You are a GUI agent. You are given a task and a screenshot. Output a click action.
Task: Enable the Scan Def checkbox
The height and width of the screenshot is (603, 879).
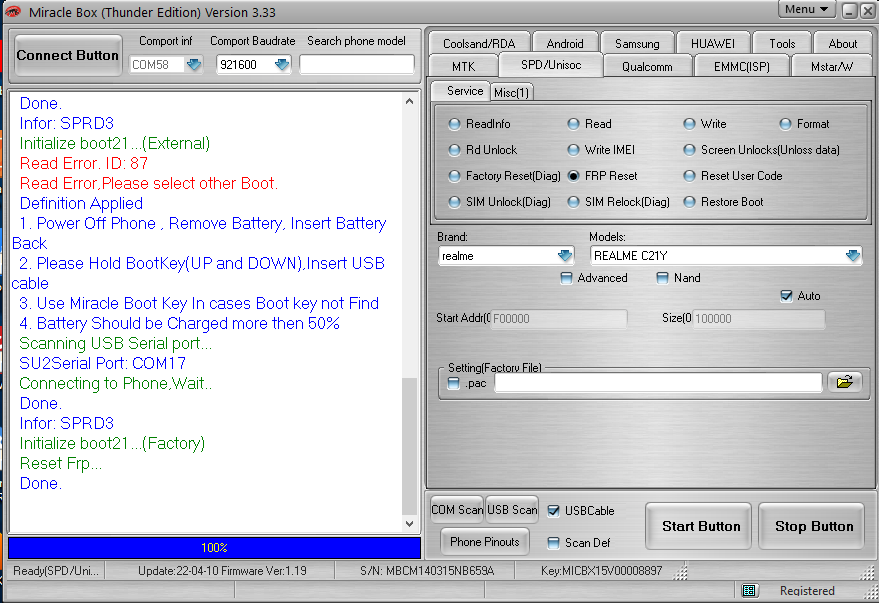coord(553,542)
